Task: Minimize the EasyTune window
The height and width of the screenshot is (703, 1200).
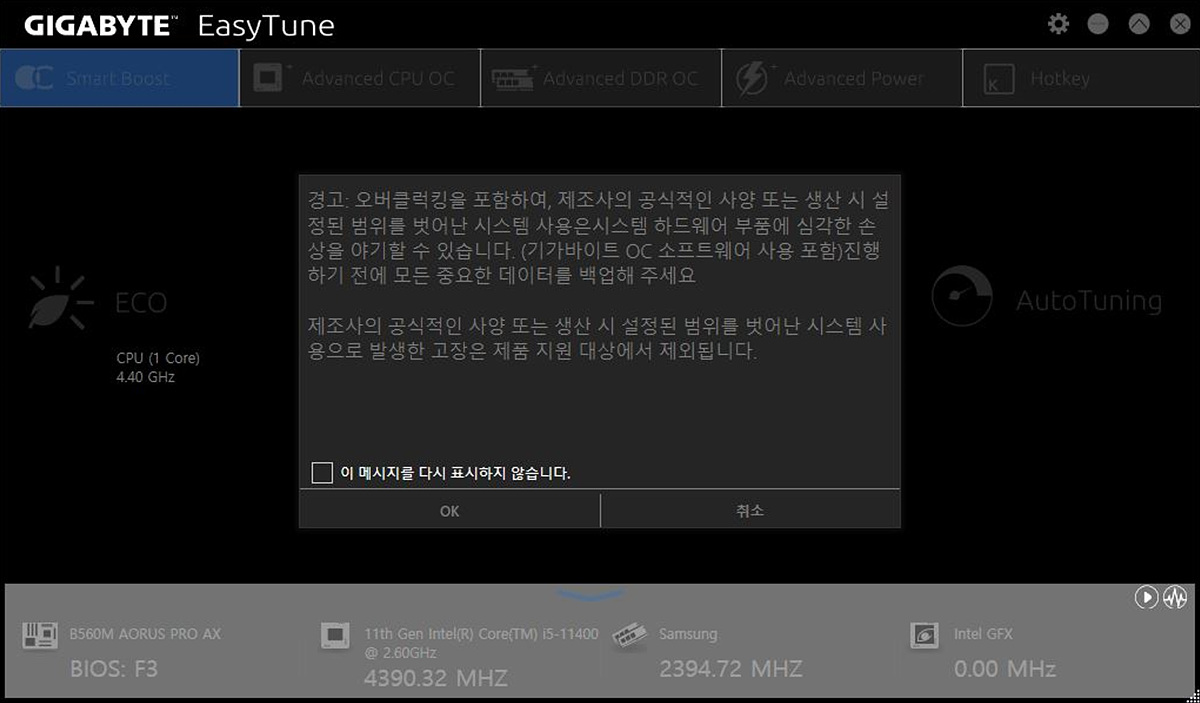Action: [x=1098, y=24]
